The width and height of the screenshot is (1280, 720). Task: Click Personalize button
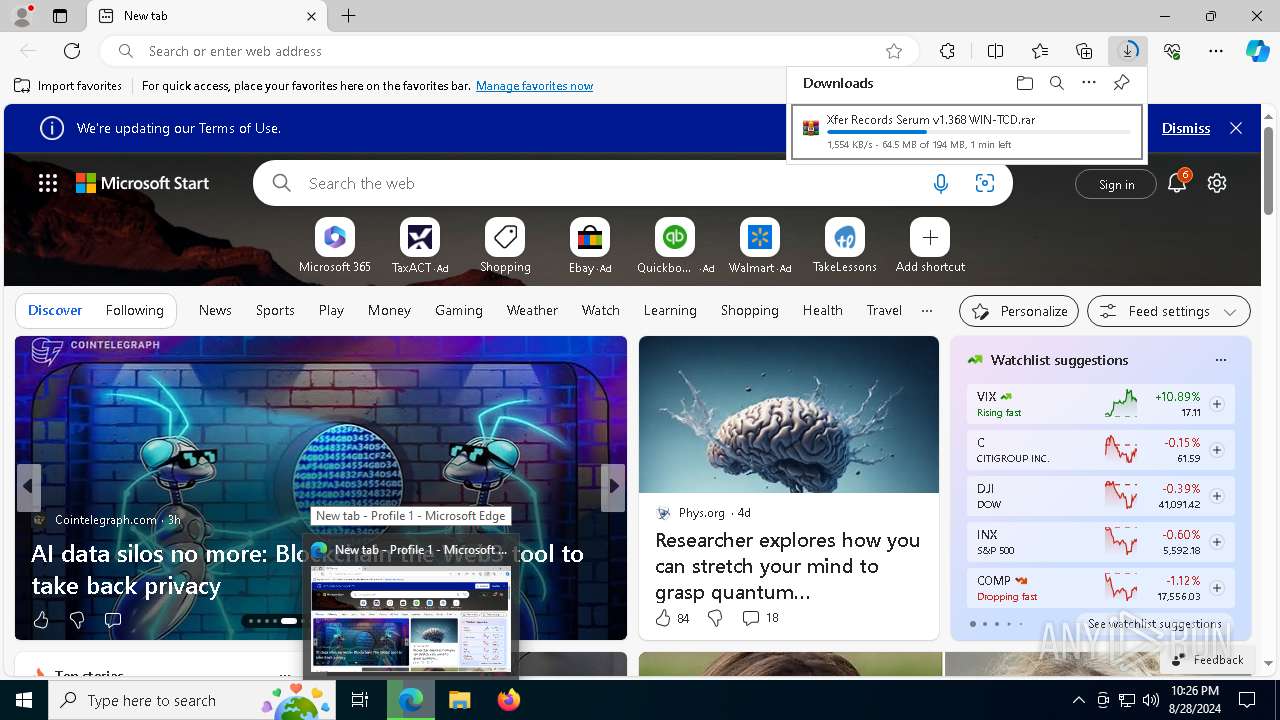tap(1019, 311)
